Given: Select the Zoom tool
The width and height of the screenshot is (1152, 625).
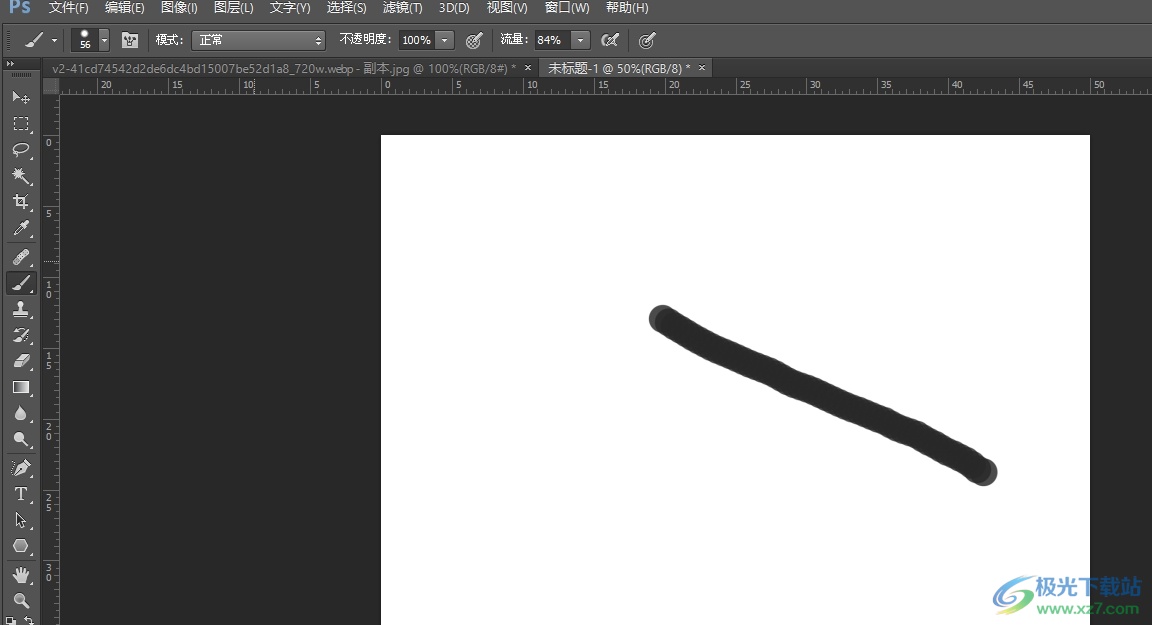Looking at the screenshot, I should pos(21,600).
